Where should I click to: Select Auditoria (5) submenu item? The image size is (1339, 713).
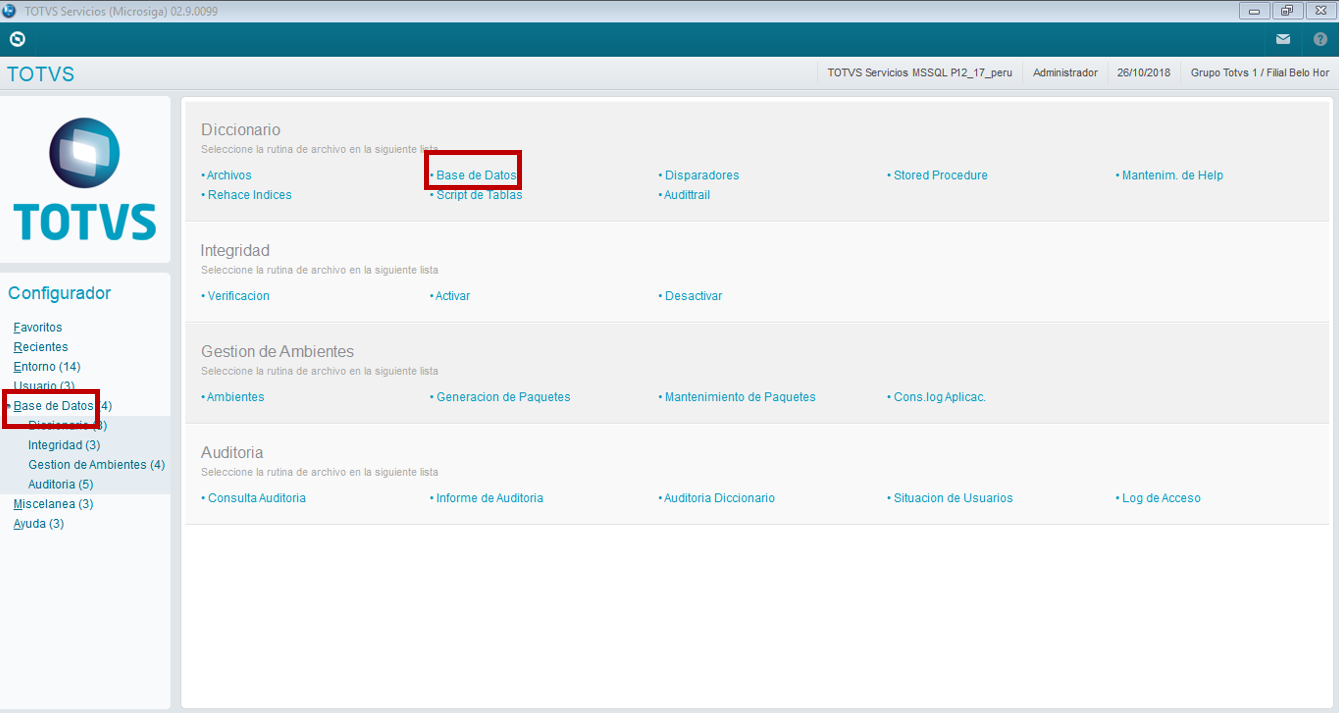click(x=60, y=484)
